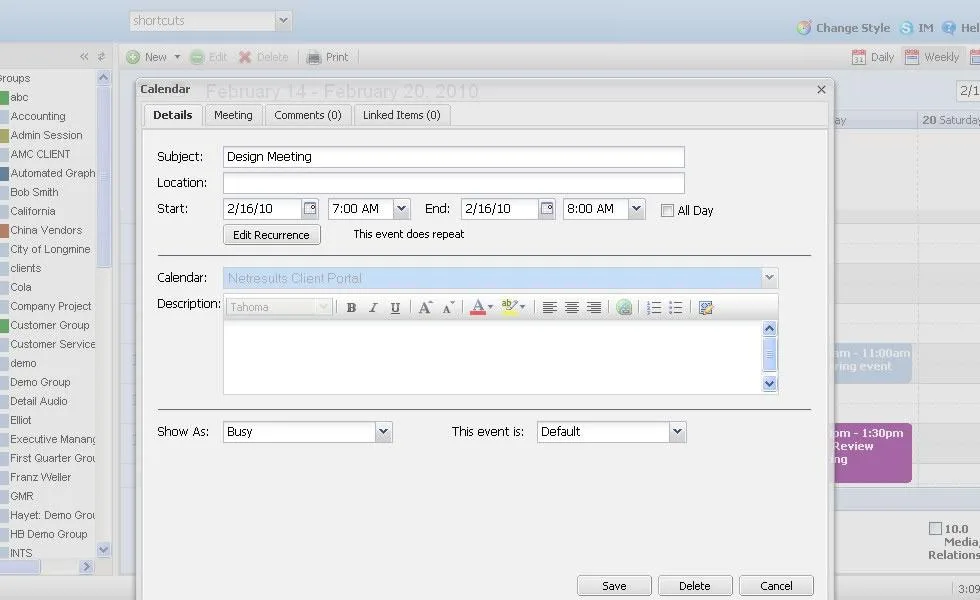Click groups list scroll up arrow
Image resolution: width=980 pixels, height=600 pixels.
[x=104, y=78]
